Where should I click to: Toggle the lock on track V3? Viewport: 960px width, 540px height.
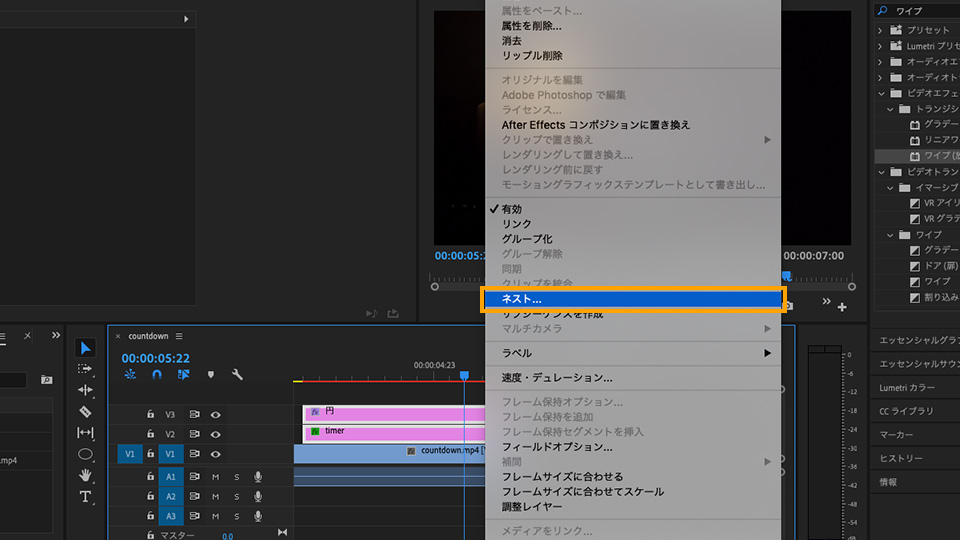150,414
